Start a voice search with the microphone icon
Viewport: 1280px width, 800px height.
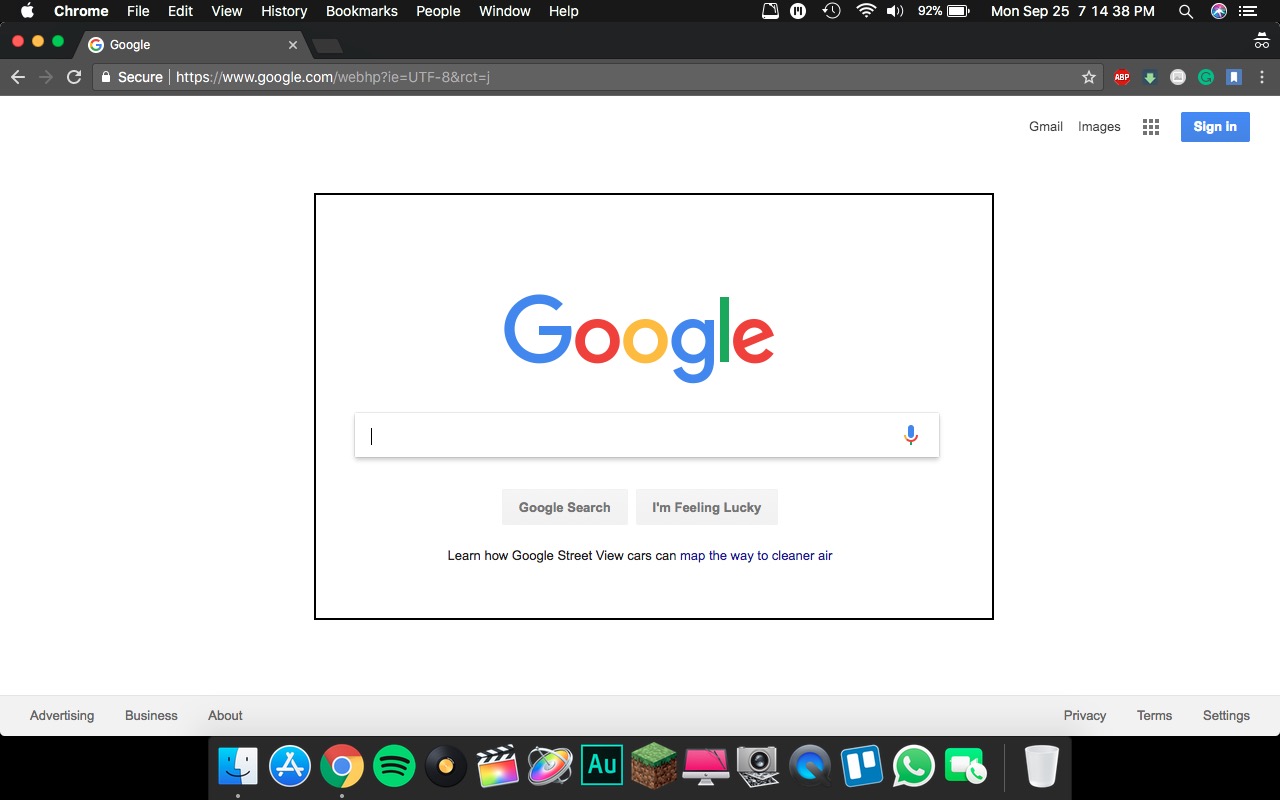tap(910, 435)
